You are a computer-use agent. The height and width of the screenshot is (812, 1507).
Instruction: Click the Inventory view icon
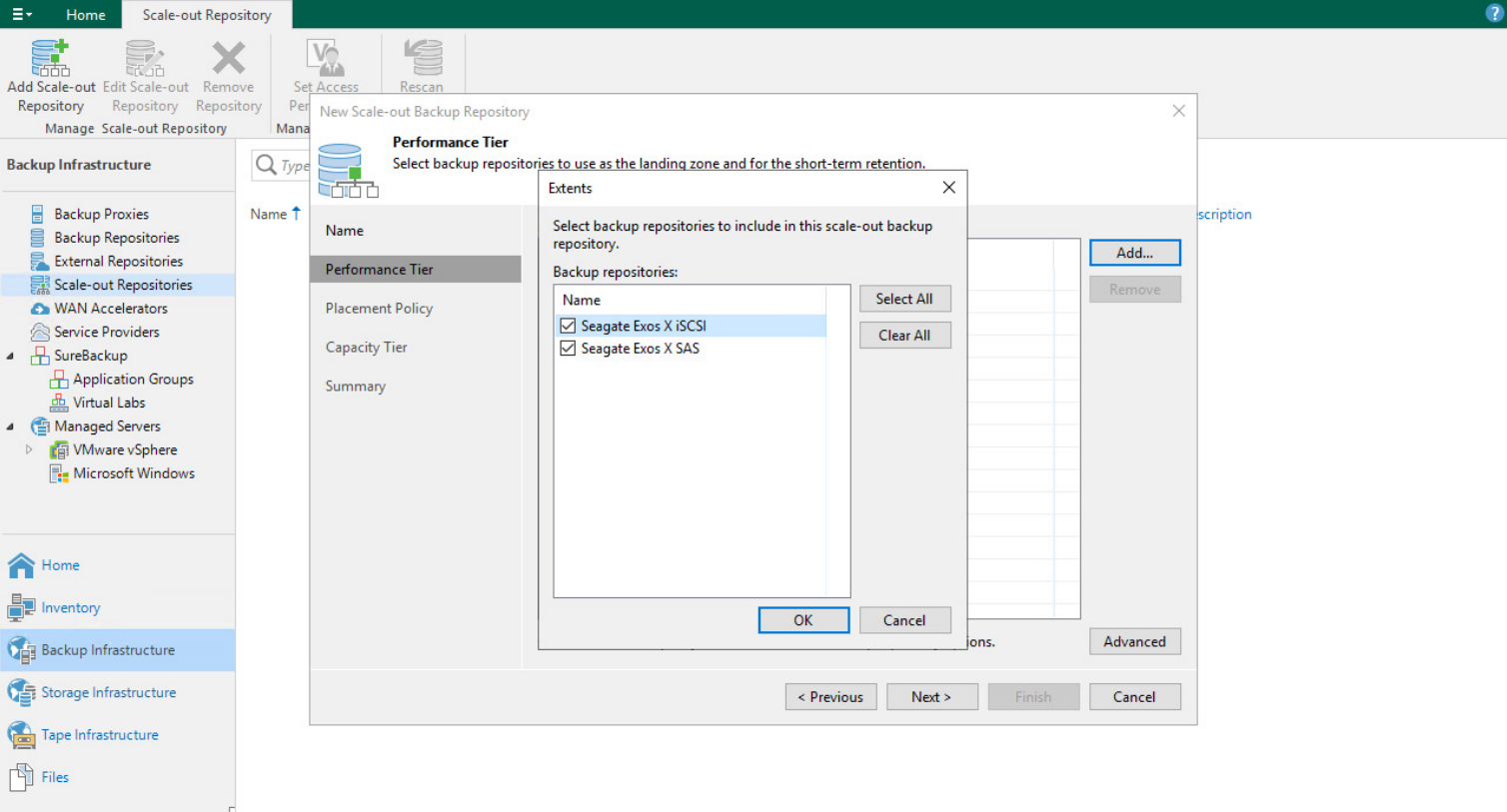pyautogui.click(x=21, y=607)
